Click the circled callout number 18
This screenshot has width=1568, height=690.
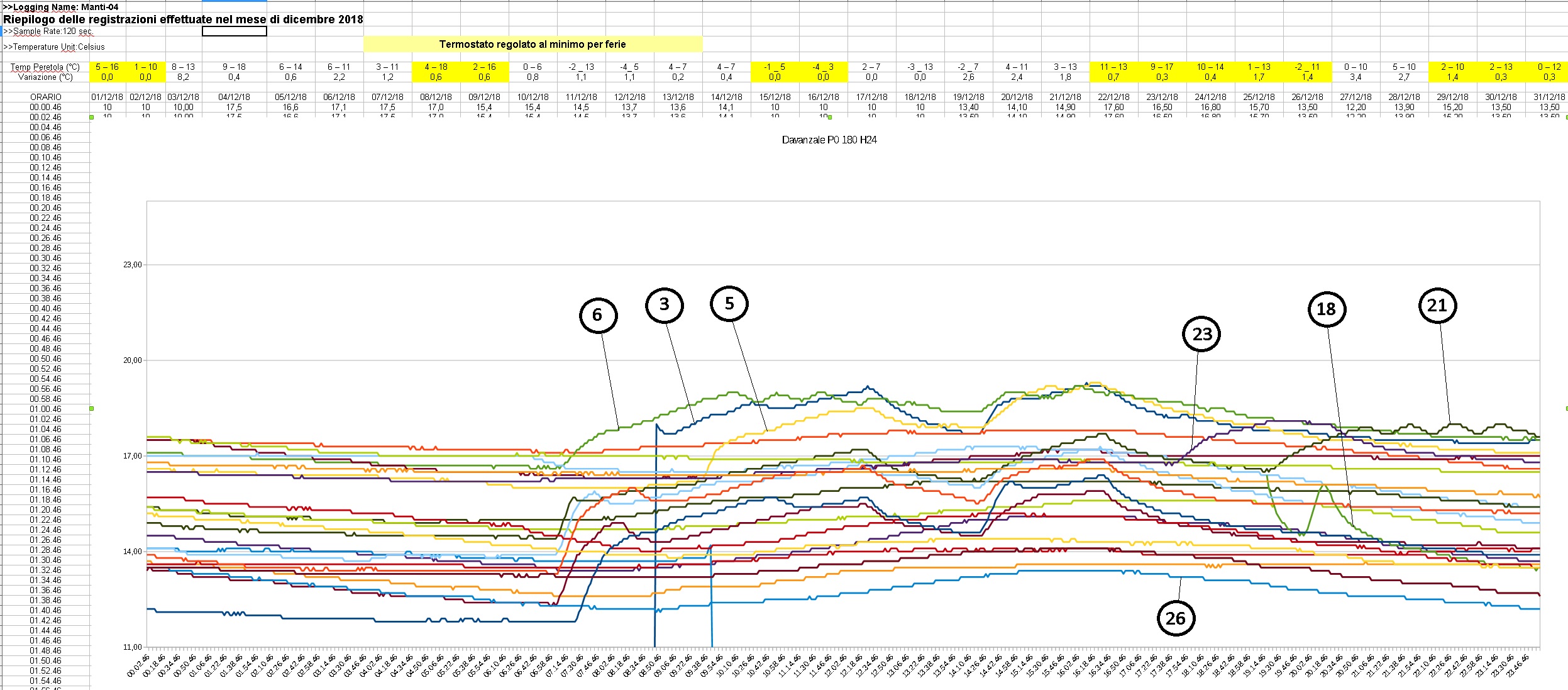pyautogui.click(x=1326, y=309)
